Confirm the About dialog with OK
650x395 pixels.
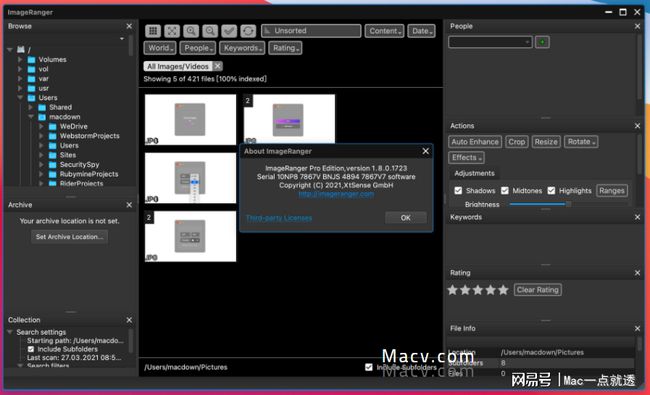[x=405, y=218]
